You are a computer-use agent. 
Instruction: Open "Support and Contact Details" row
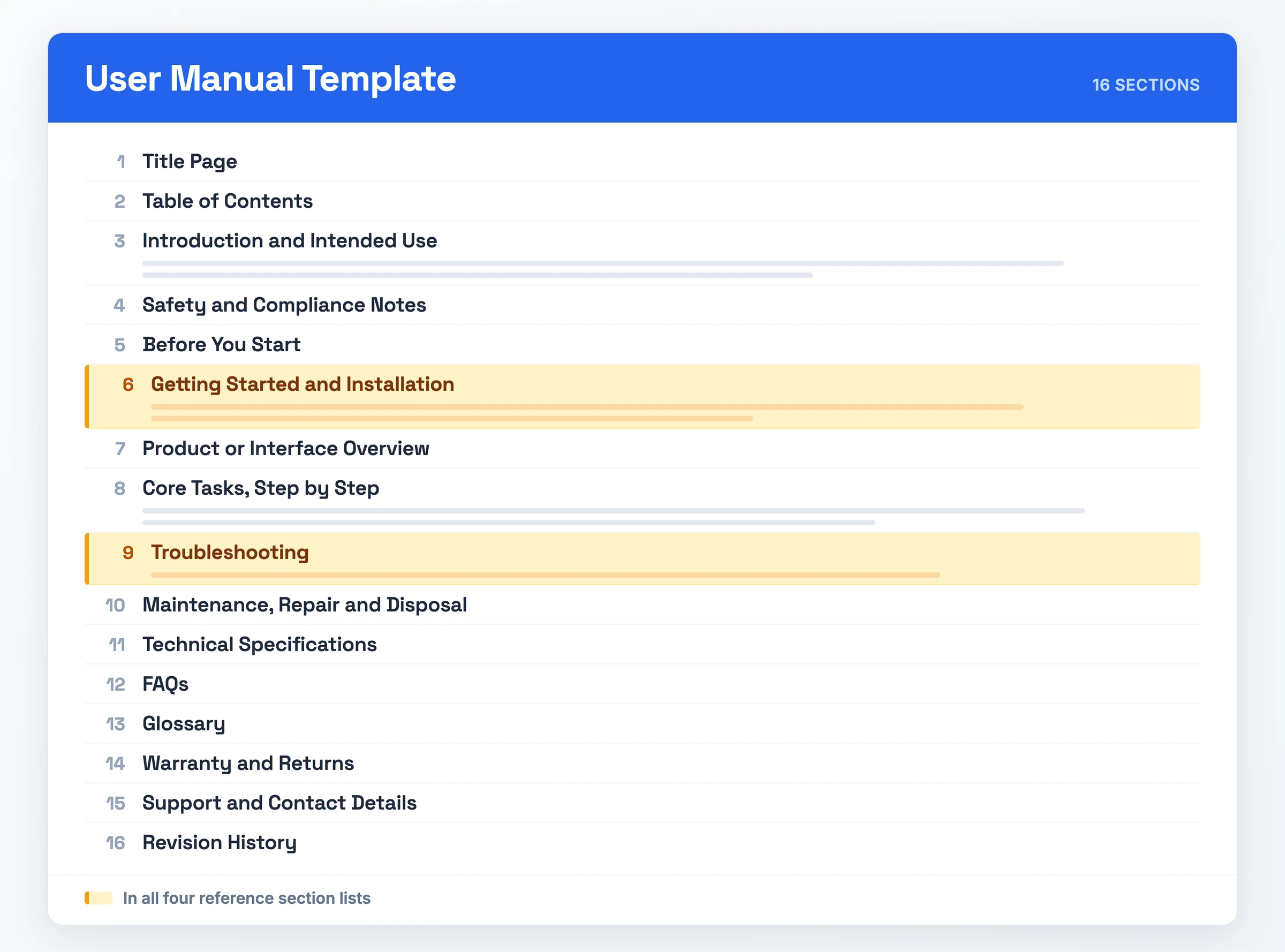point(642,803)
